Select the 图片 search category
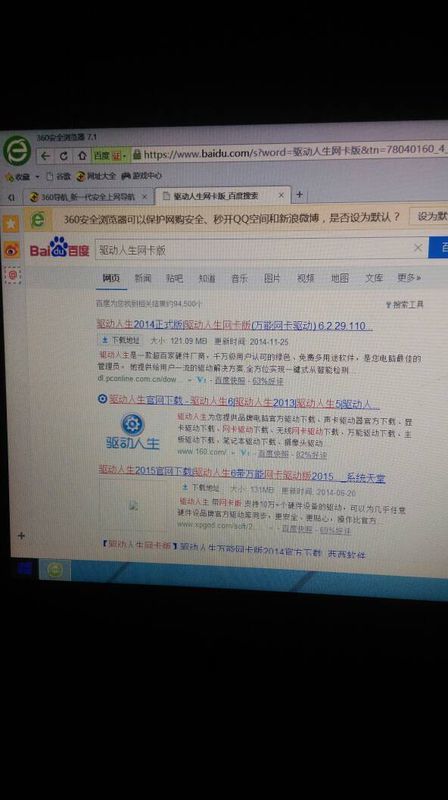 [x=272, y=278]
